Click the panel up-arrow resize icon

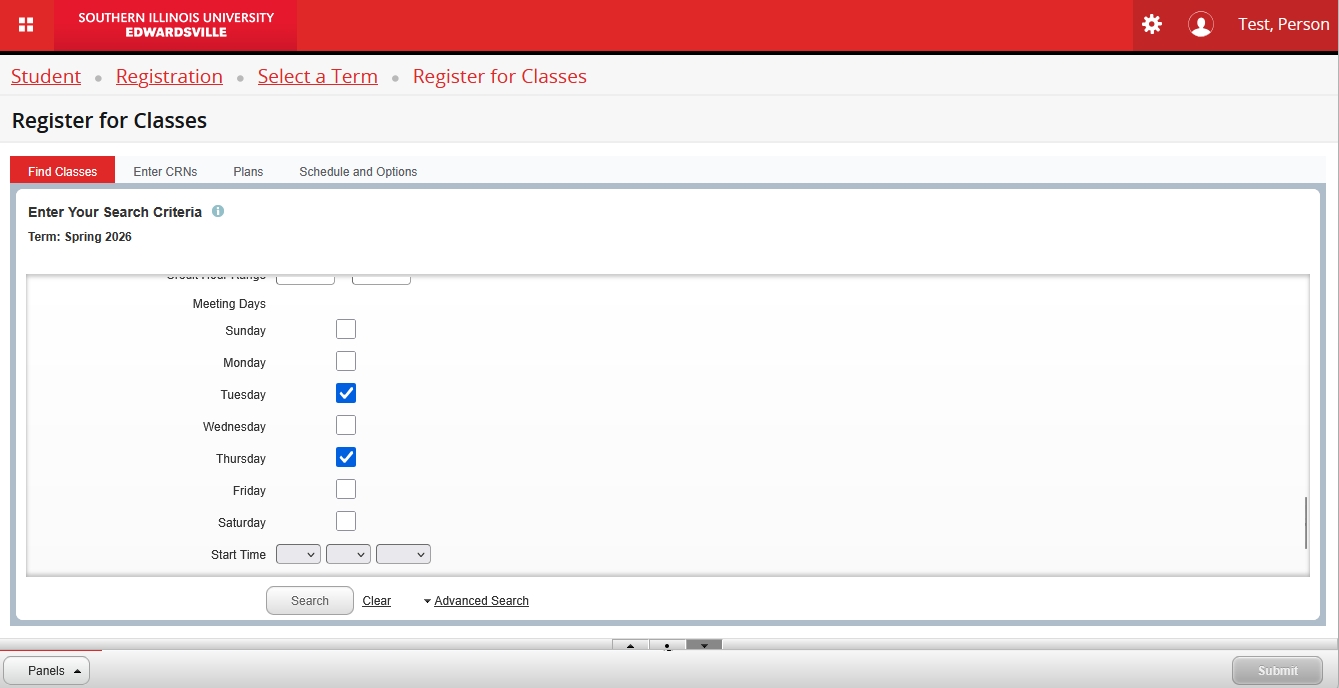[630, 645]
